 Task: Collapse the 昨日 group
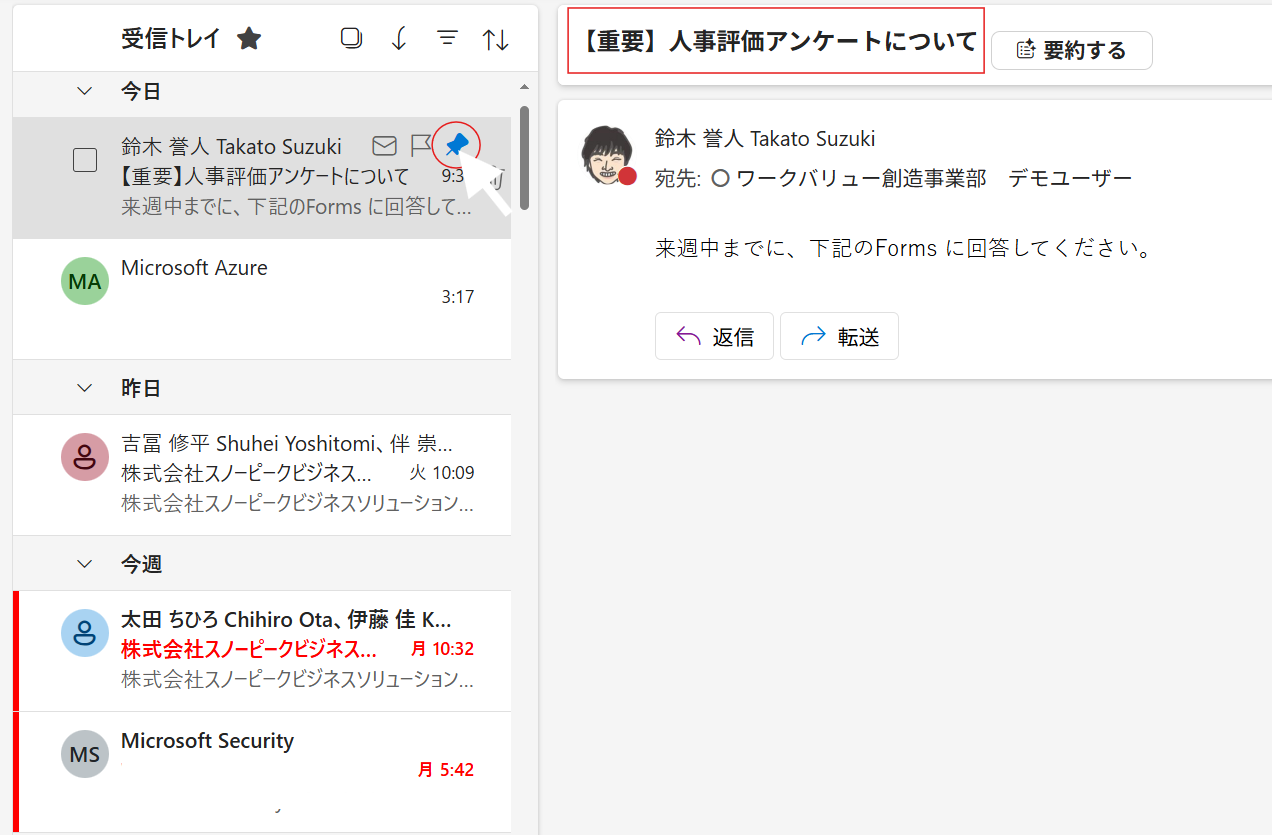point(85,388)
